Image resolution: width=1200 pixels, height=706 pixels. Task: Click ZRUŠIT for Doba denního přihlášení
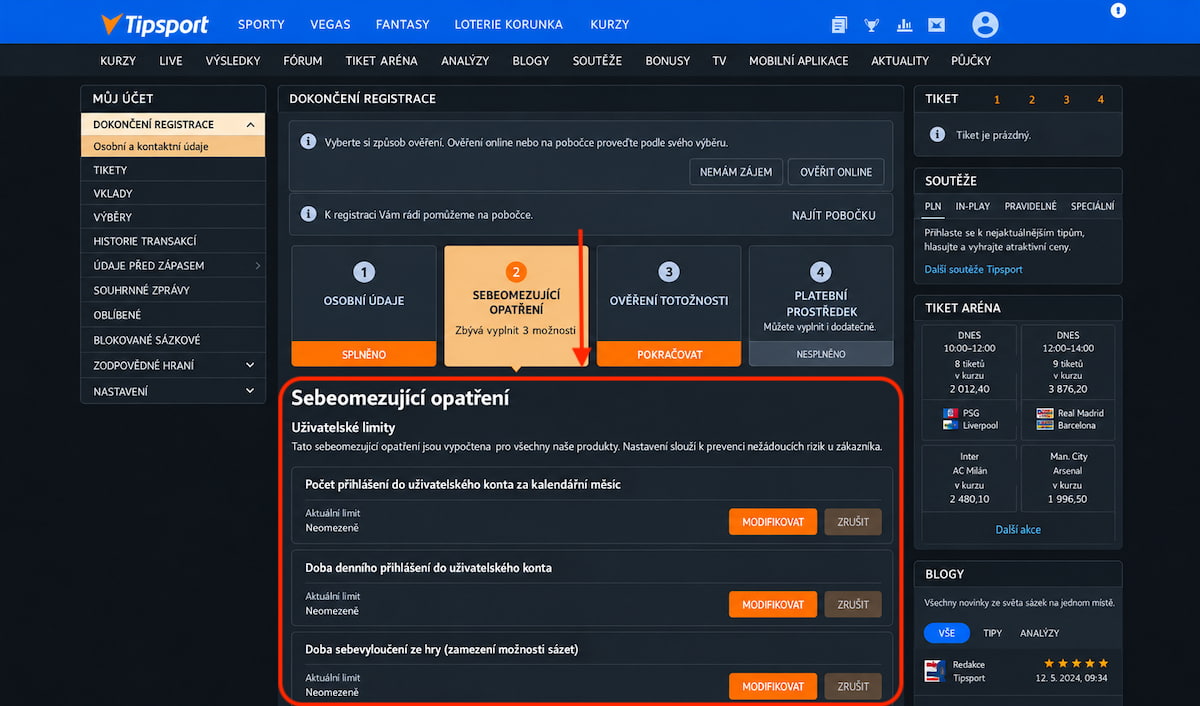[x=853, y=605]
